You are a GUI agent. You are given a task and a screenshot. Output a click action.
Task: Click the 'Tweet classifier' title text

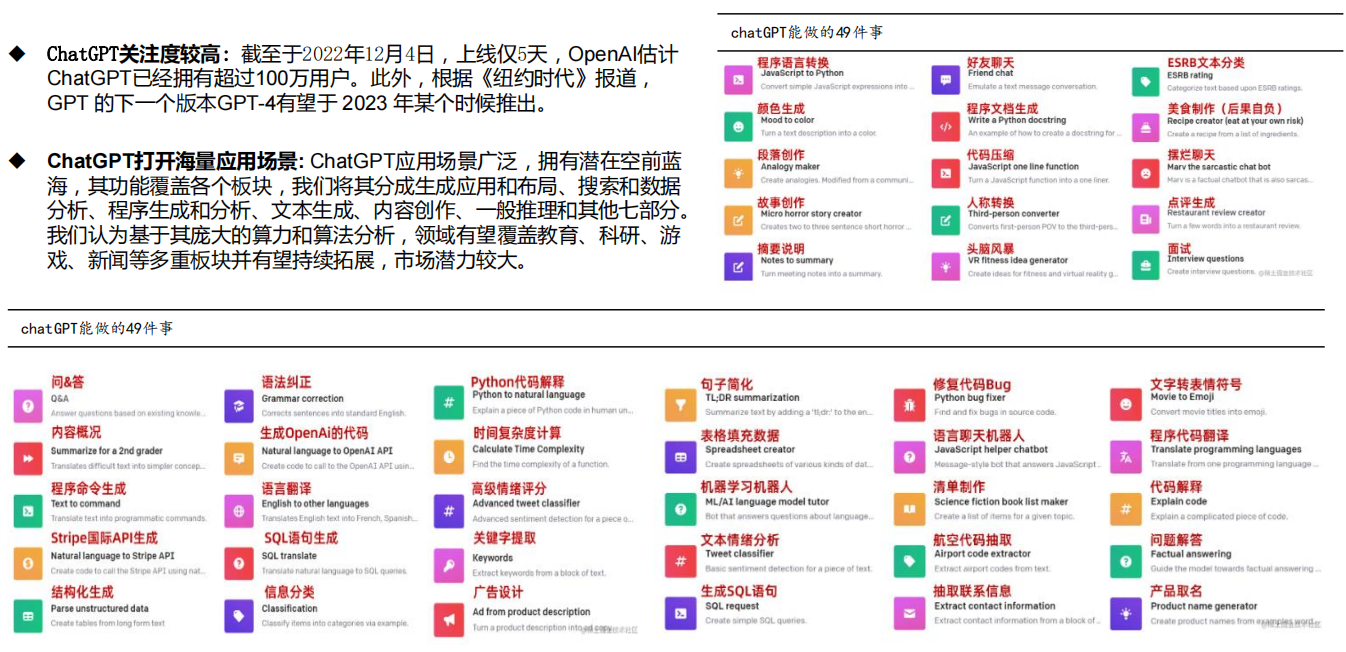tap(739, 554)
